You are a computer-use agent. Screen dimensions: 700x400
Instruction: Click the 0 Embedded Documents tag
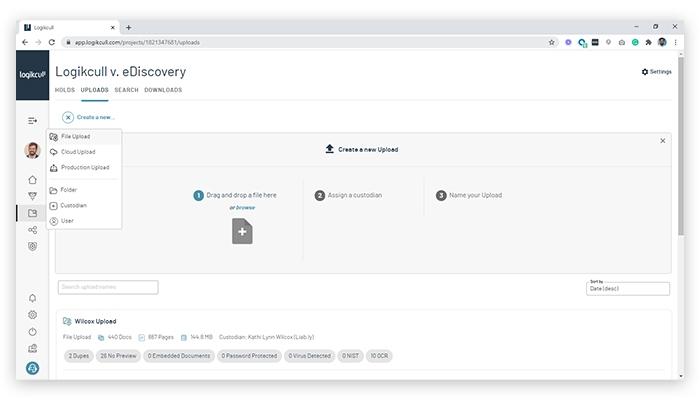[x=179, y=356]
